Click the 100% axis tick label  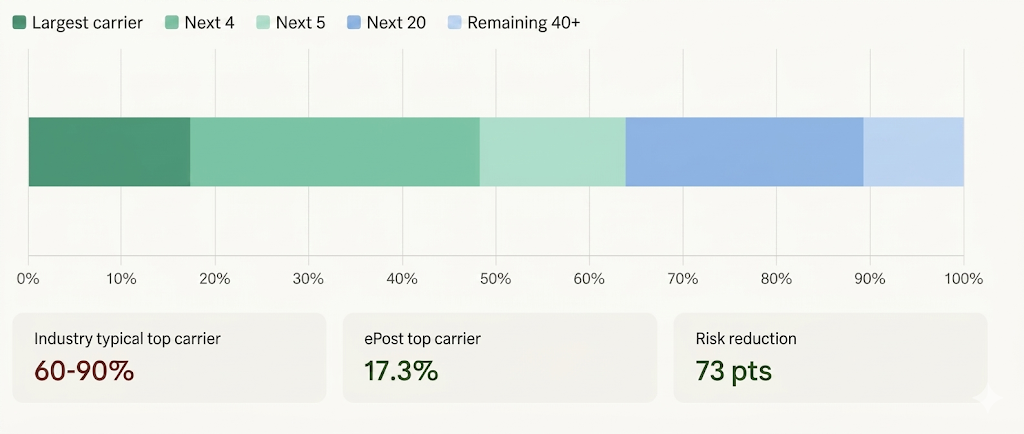tap(963, 278)
